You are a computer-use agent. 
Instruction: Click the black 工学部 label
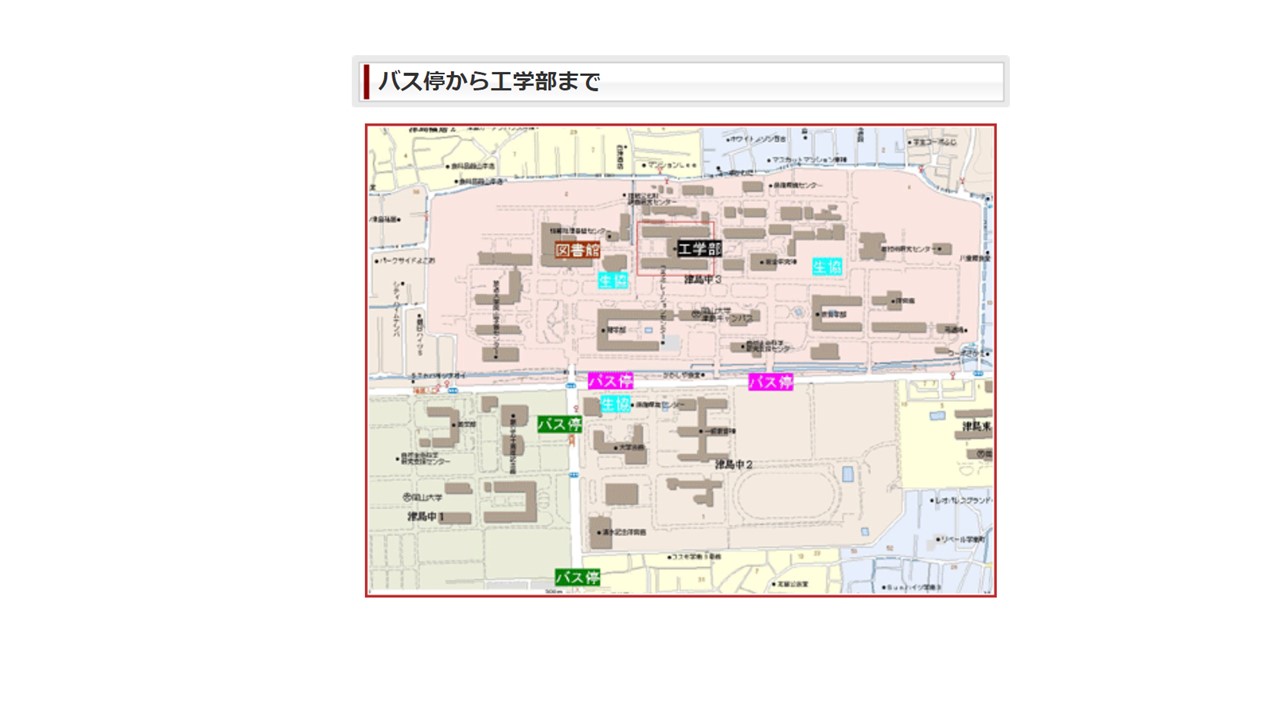(x=699, y=249)
